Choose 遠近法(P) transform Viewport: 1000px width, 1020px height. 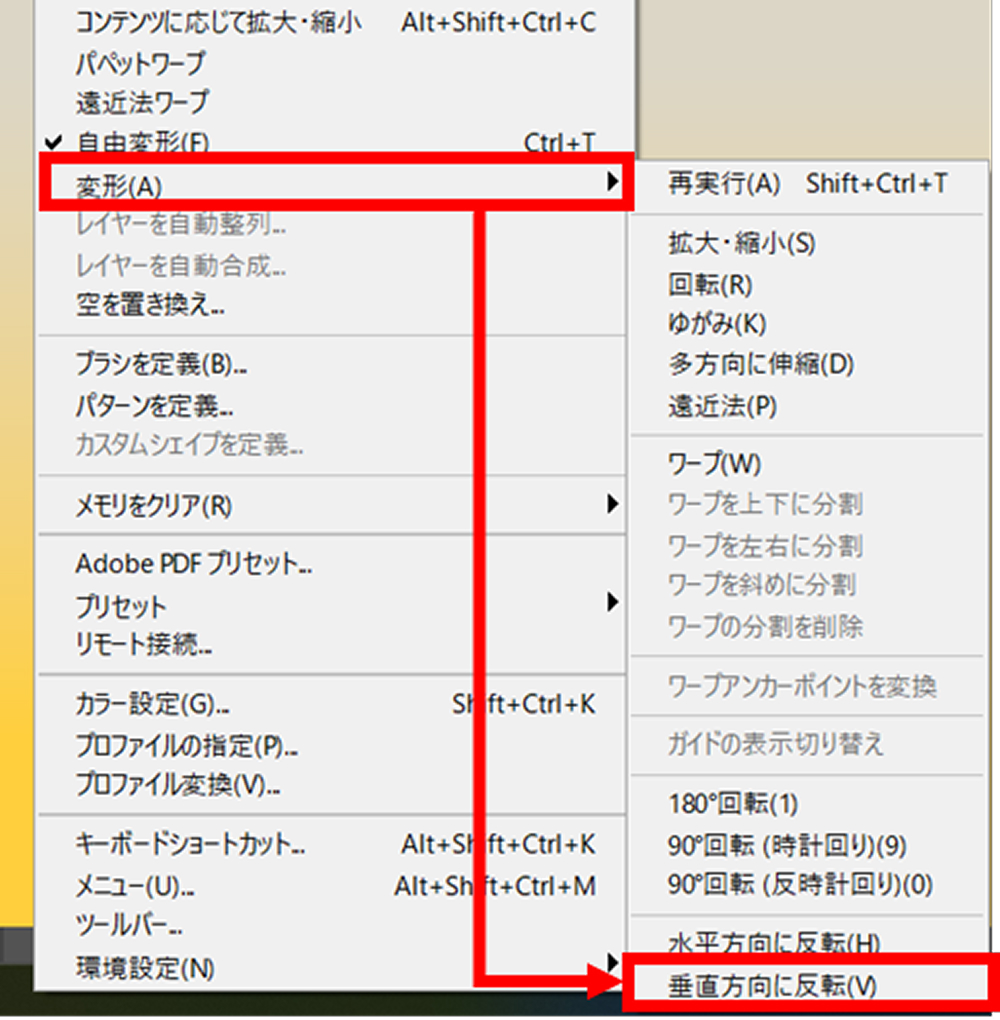722,407
